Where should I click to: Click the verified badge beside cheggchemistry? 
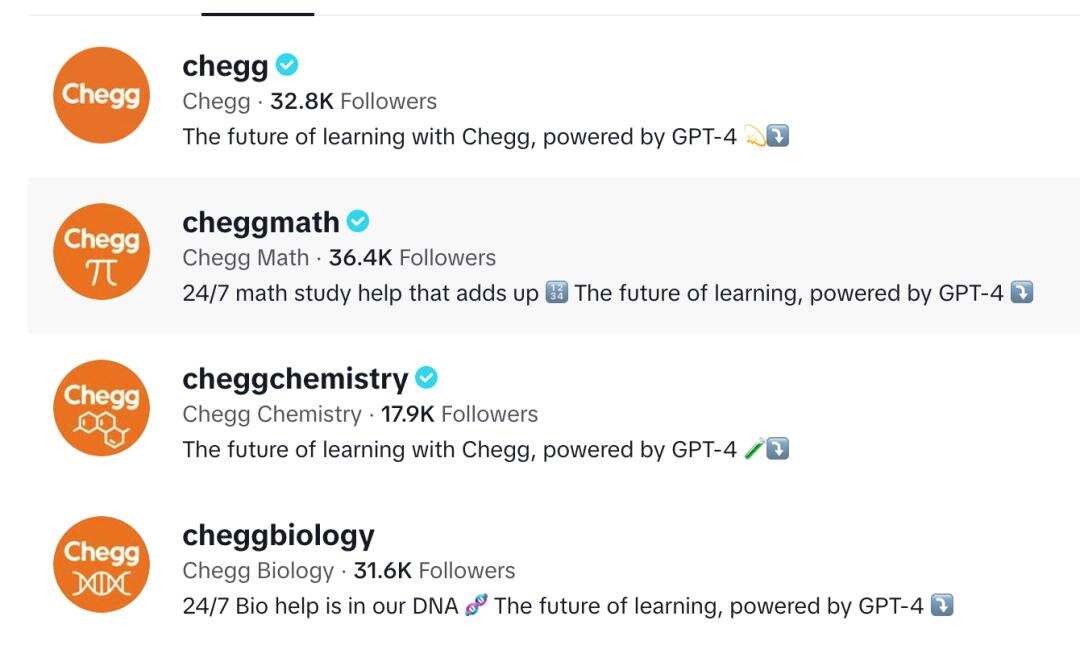pos(427,378)
